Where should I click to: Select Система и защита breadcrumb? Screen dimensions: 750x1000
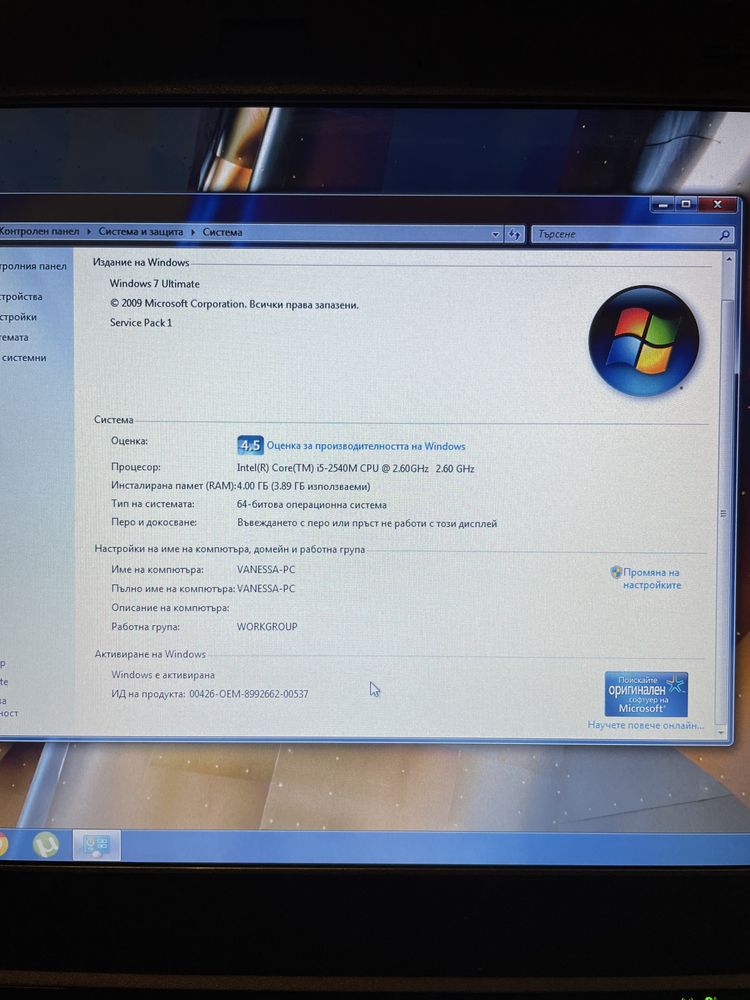tap(140, 232)
